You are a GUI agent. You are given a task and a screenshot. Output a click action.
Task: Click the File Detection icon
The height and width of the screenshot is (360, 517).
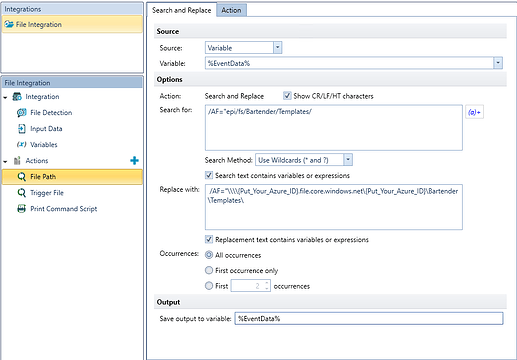22,113
